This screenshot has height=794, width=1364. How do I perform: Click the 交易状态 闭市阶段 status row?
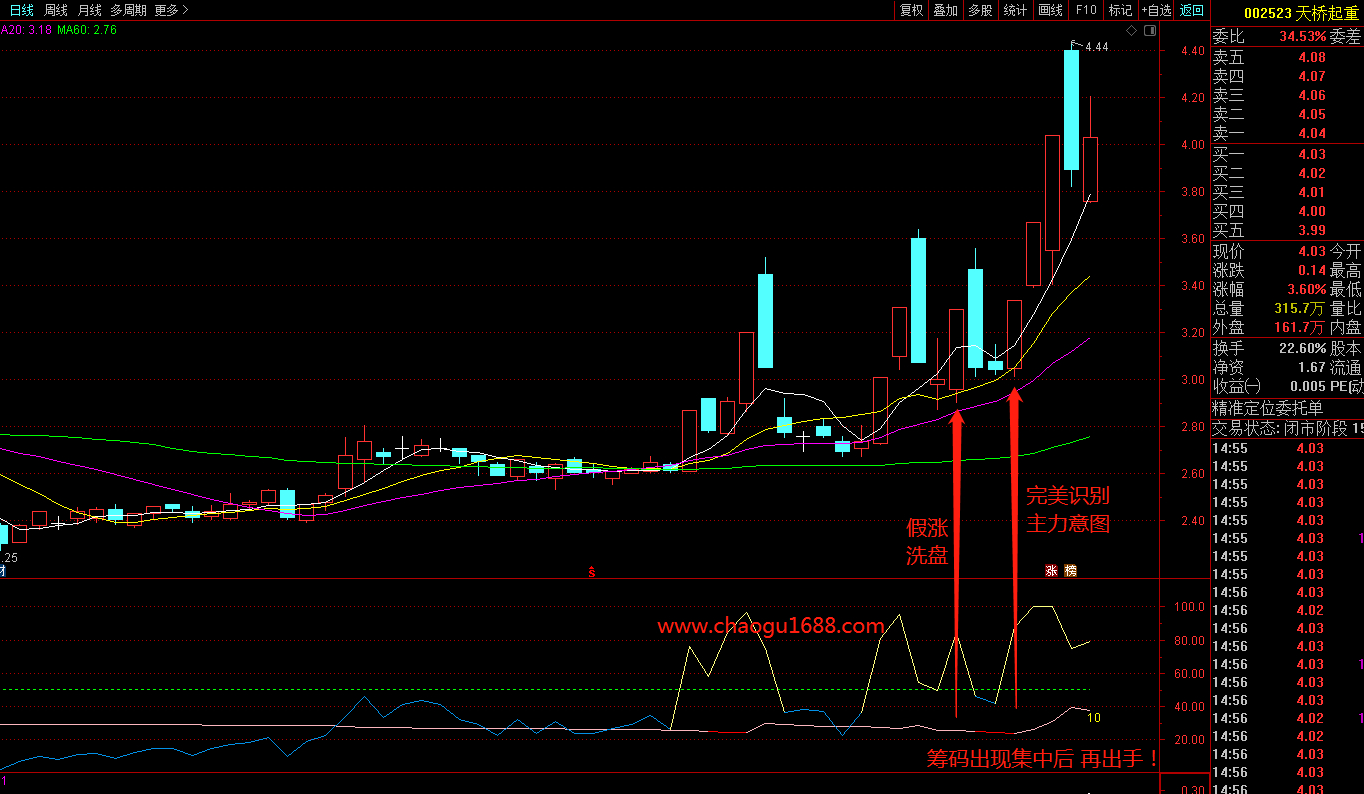point(1287,427)
